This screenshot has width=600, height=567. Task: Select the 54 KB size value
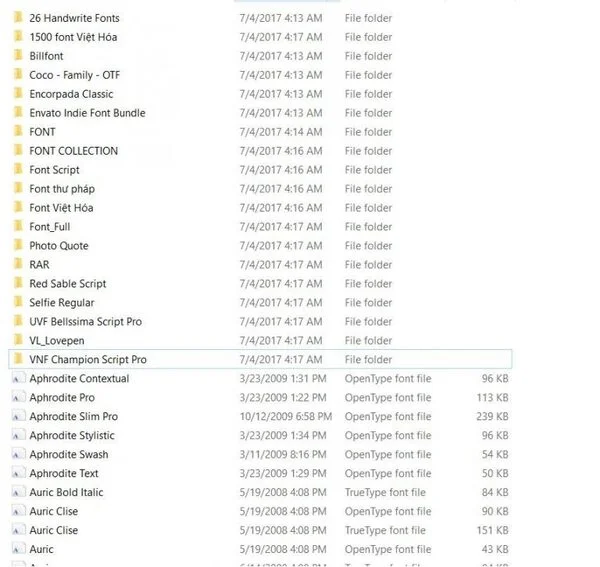coord(495,454)
